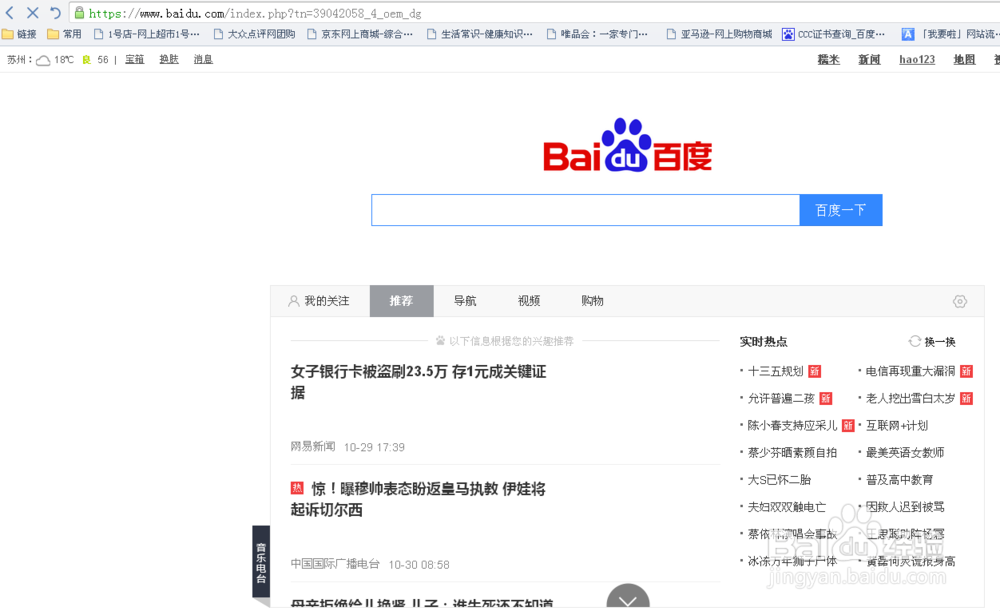Open the 地图 link in top navigation
Image resolution: width=1000 pixels, height=611 pixels.
(x=964, y=59)
